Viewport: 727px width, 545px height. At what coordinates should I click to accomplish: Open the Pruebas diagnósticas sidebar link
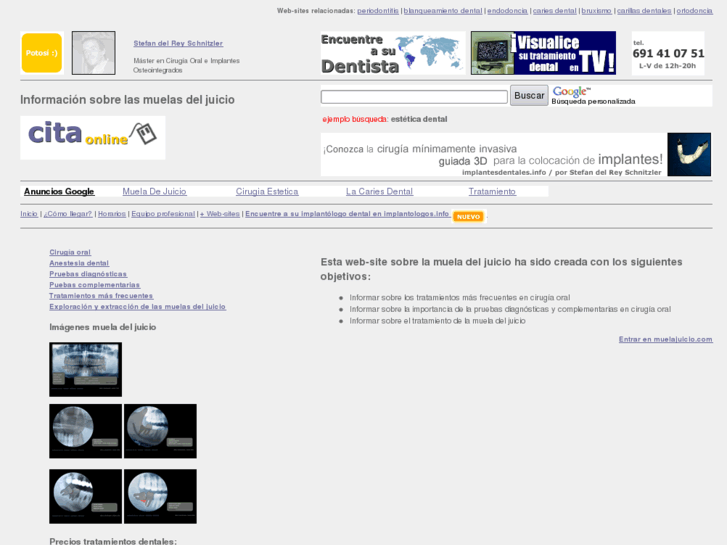88,274
